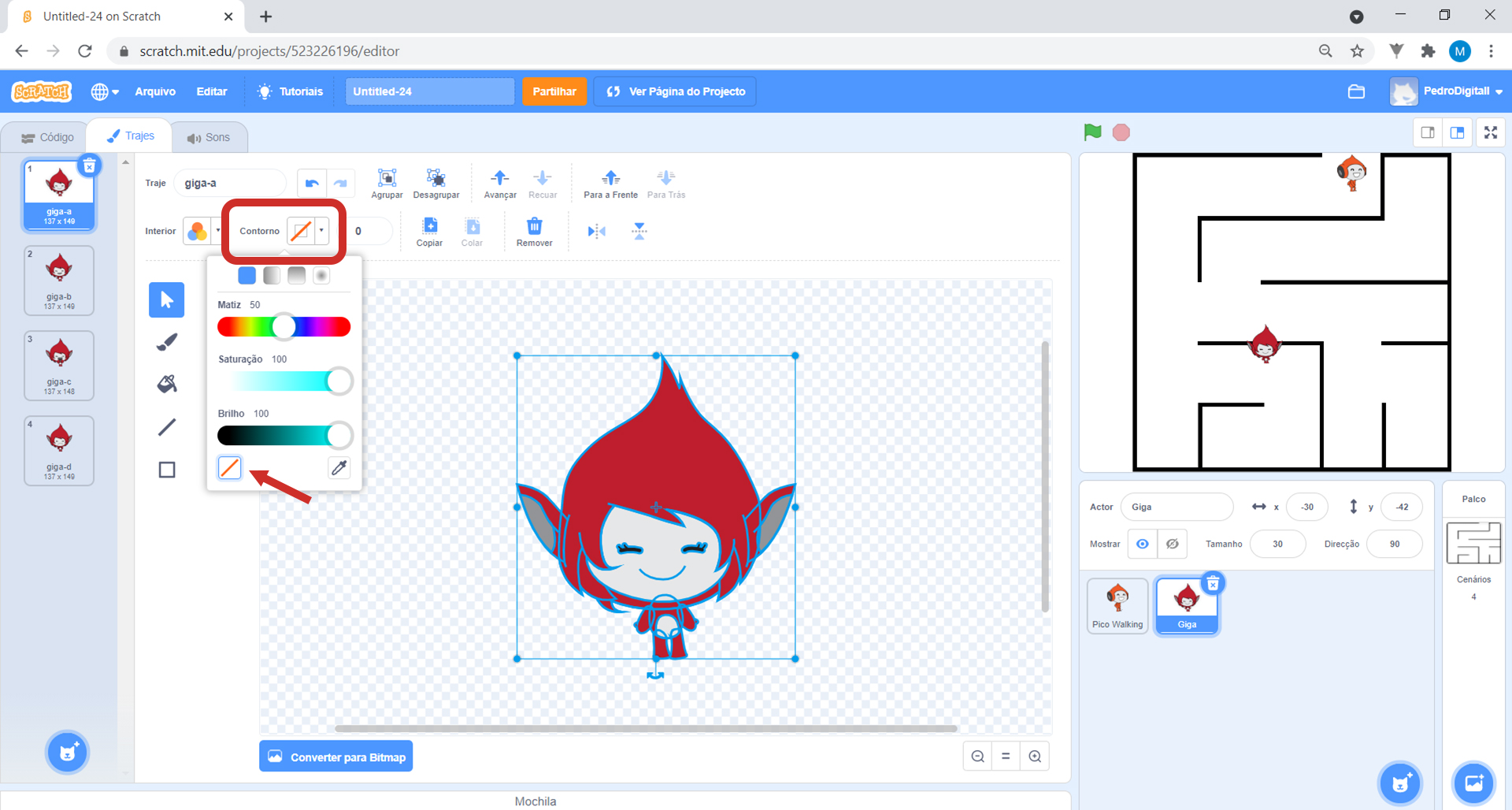Open the Contorno outline color dropdown
The image size is (1512, 810).
[x=308, y=231]
